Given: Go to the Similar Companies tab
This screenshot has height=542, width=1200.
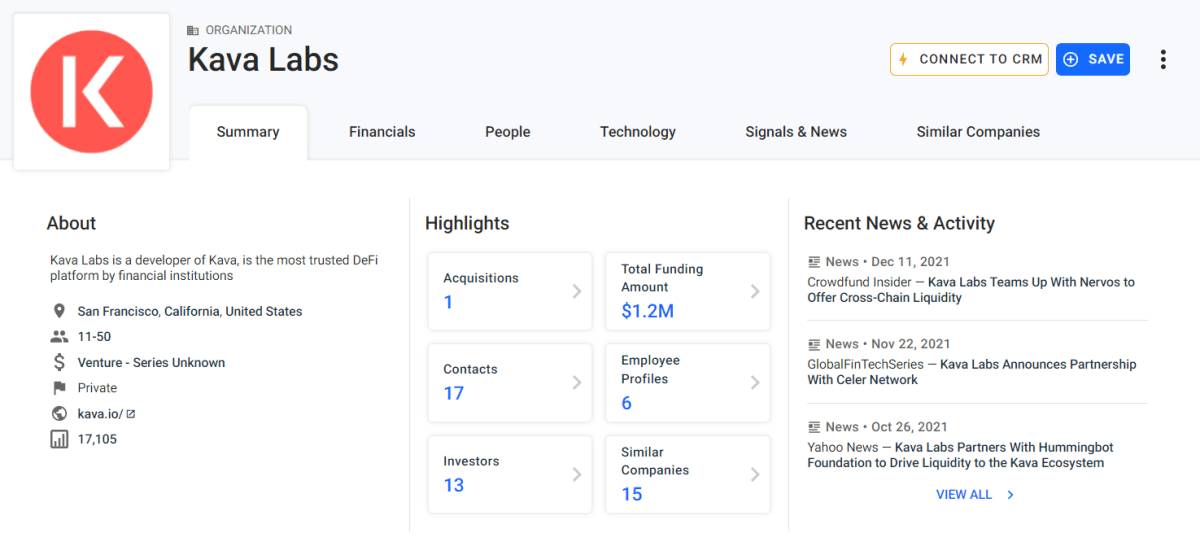Looking at the screenshot, I should click(978, 132).
